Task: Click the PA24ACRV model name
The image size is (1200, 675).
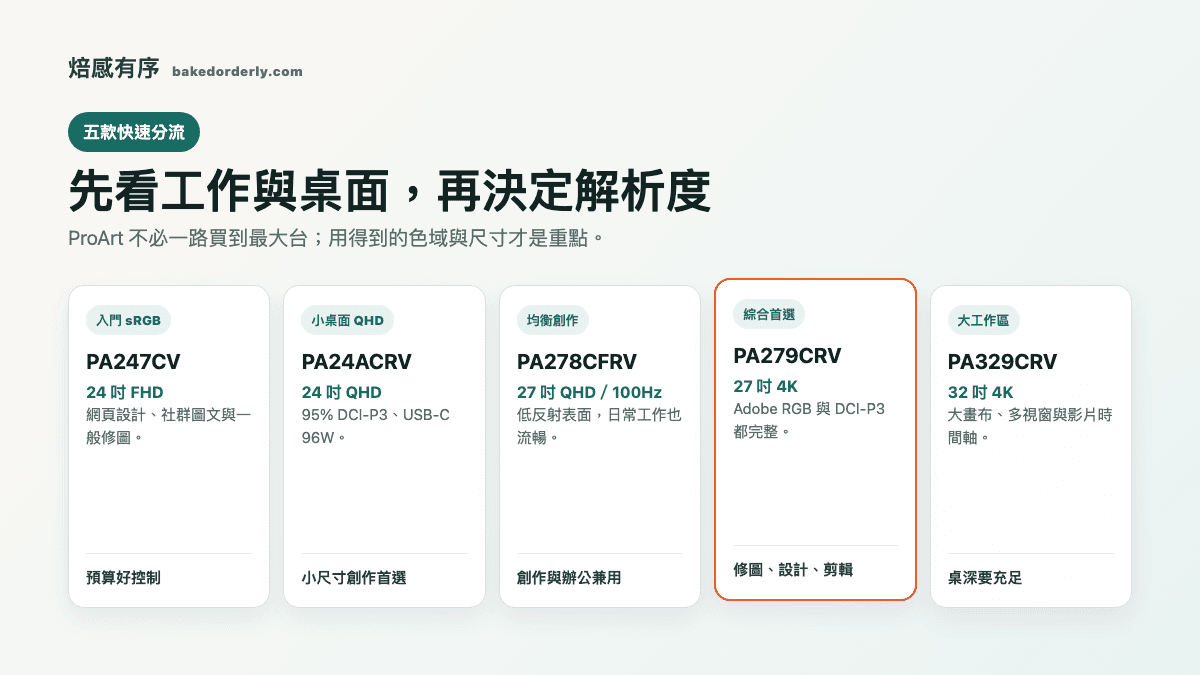Action: pyautogui.click(x=357, y=362)
